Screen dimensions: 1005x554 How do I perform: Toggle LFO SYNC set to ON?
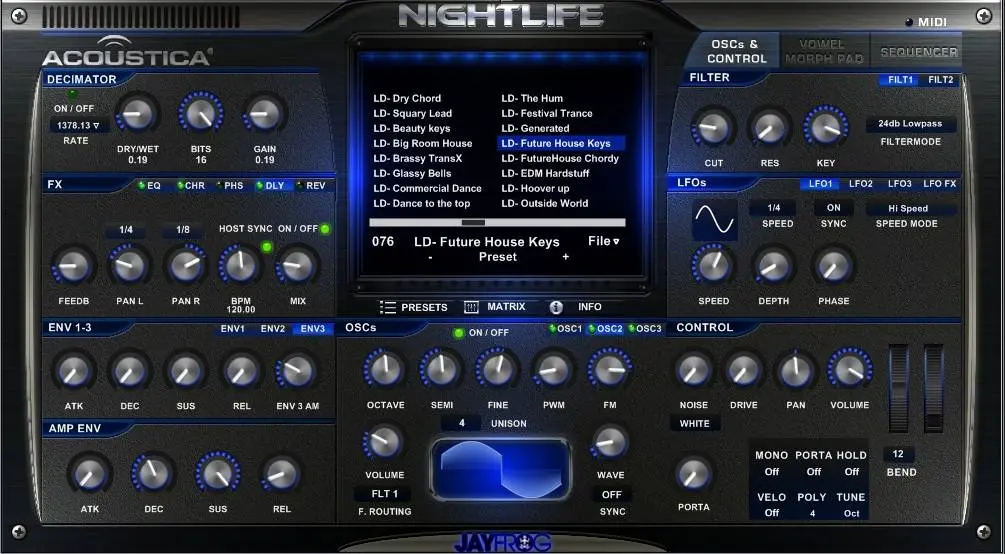[x=833, y=208]
